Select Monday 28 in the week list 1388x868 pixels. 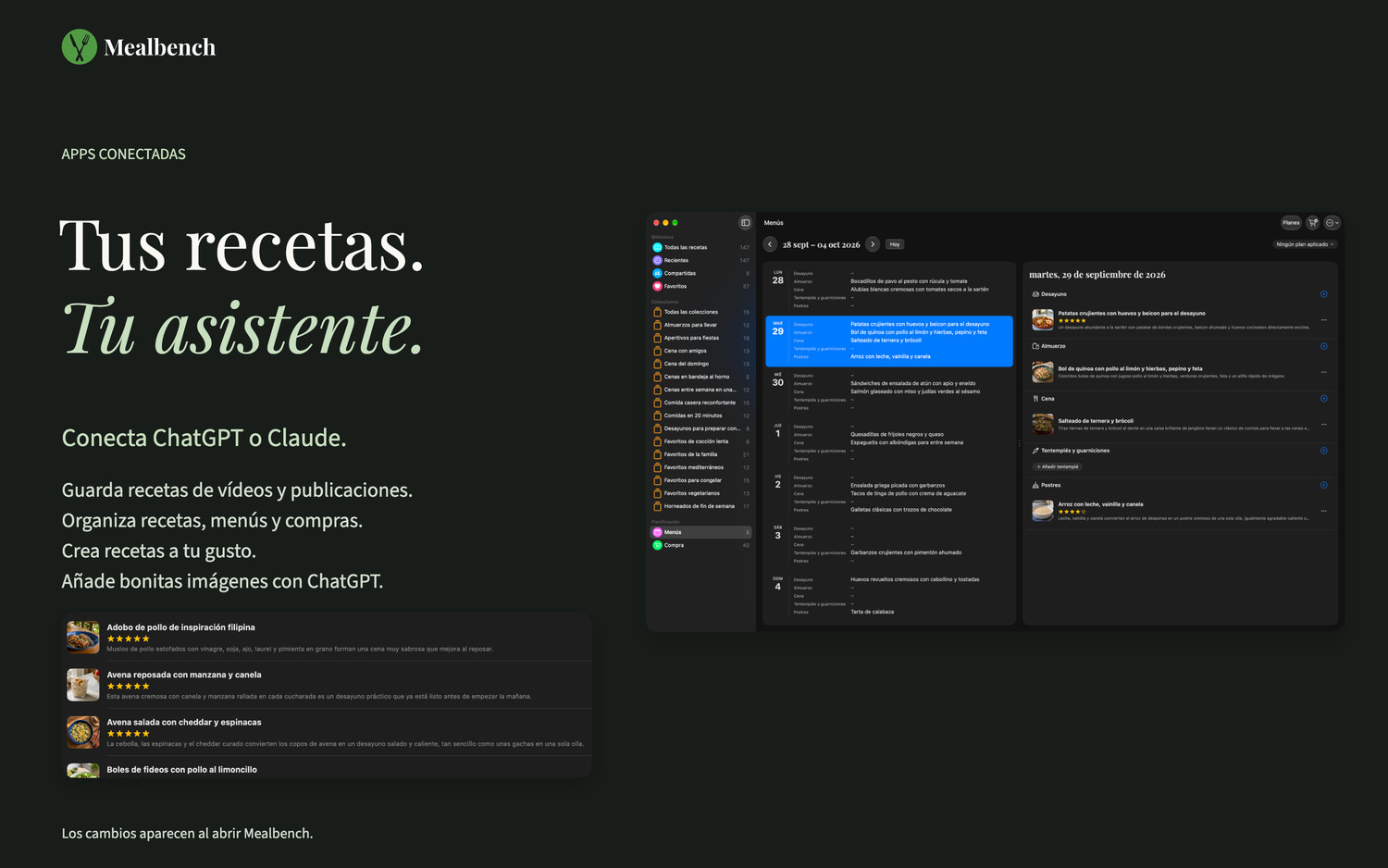point(889,290)
